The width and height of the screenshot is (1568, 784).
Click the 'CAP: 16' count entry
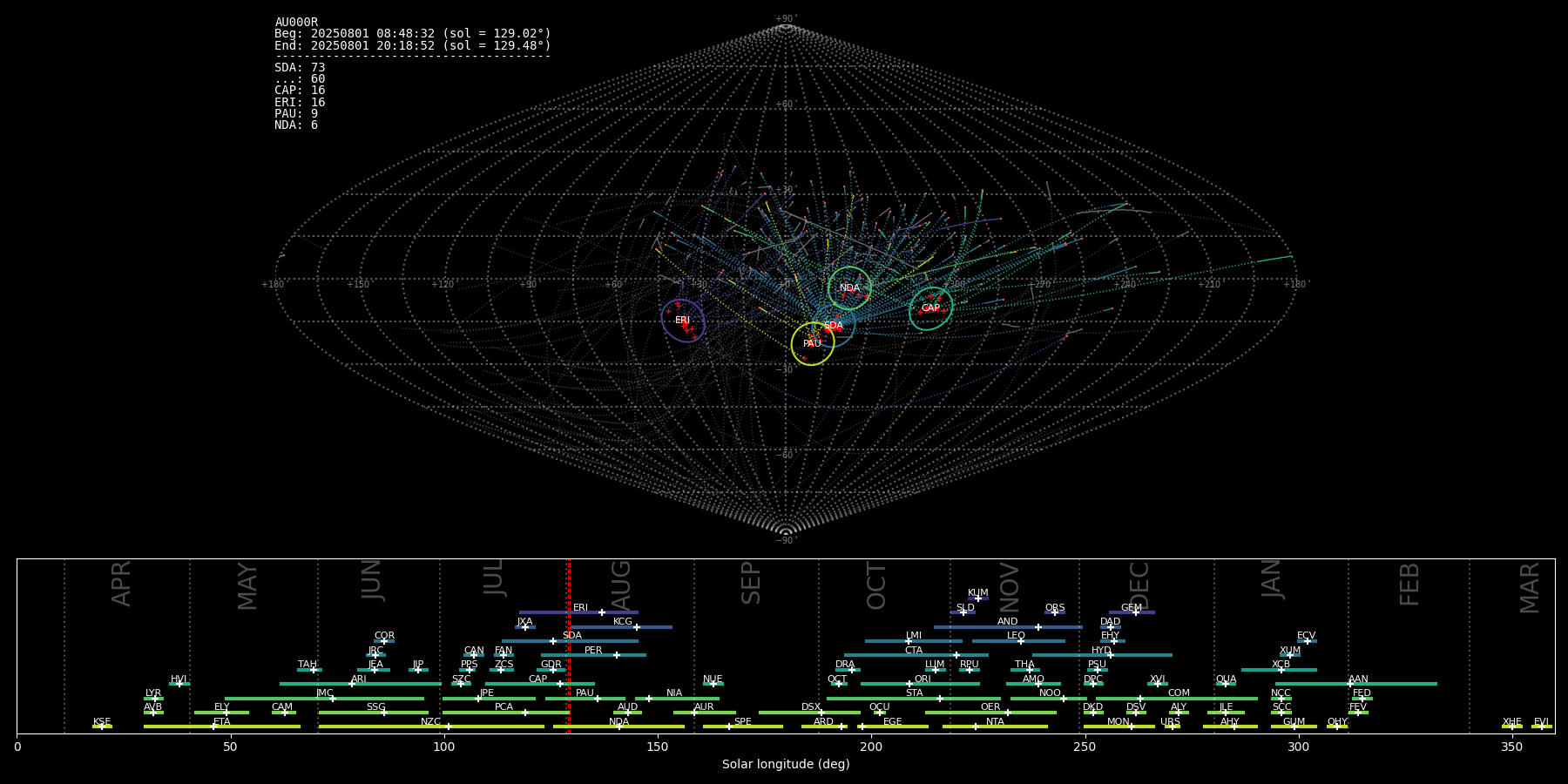[x=300, y=91]
